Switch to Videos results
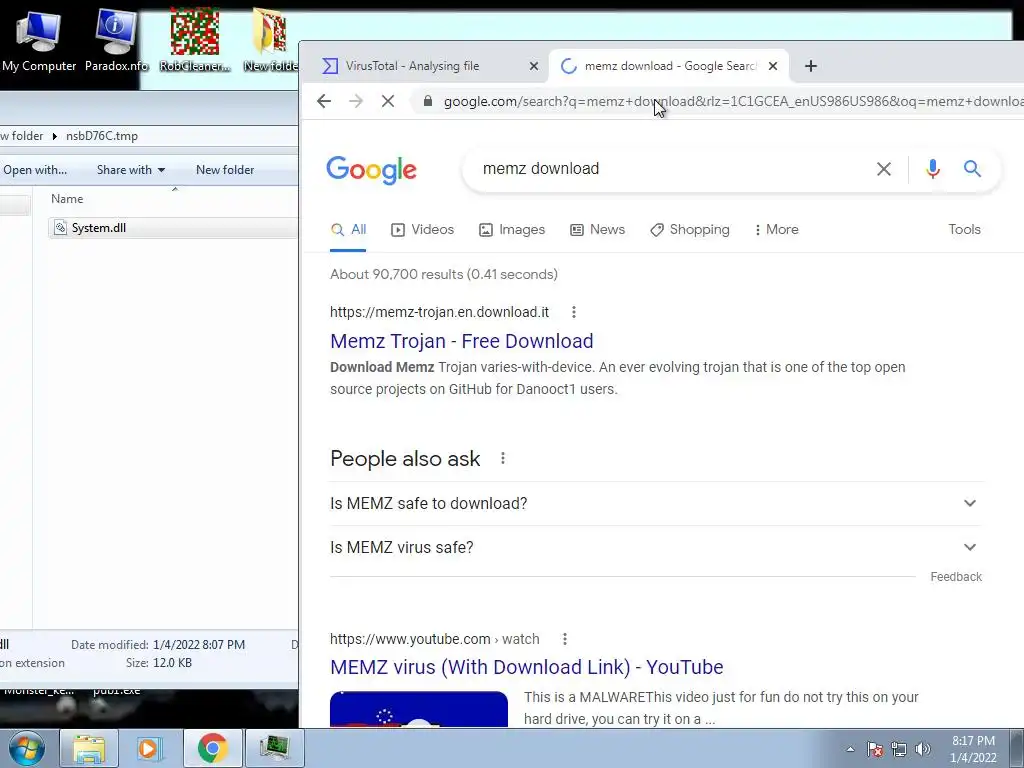1024x768 pixels. pos(423,230)
